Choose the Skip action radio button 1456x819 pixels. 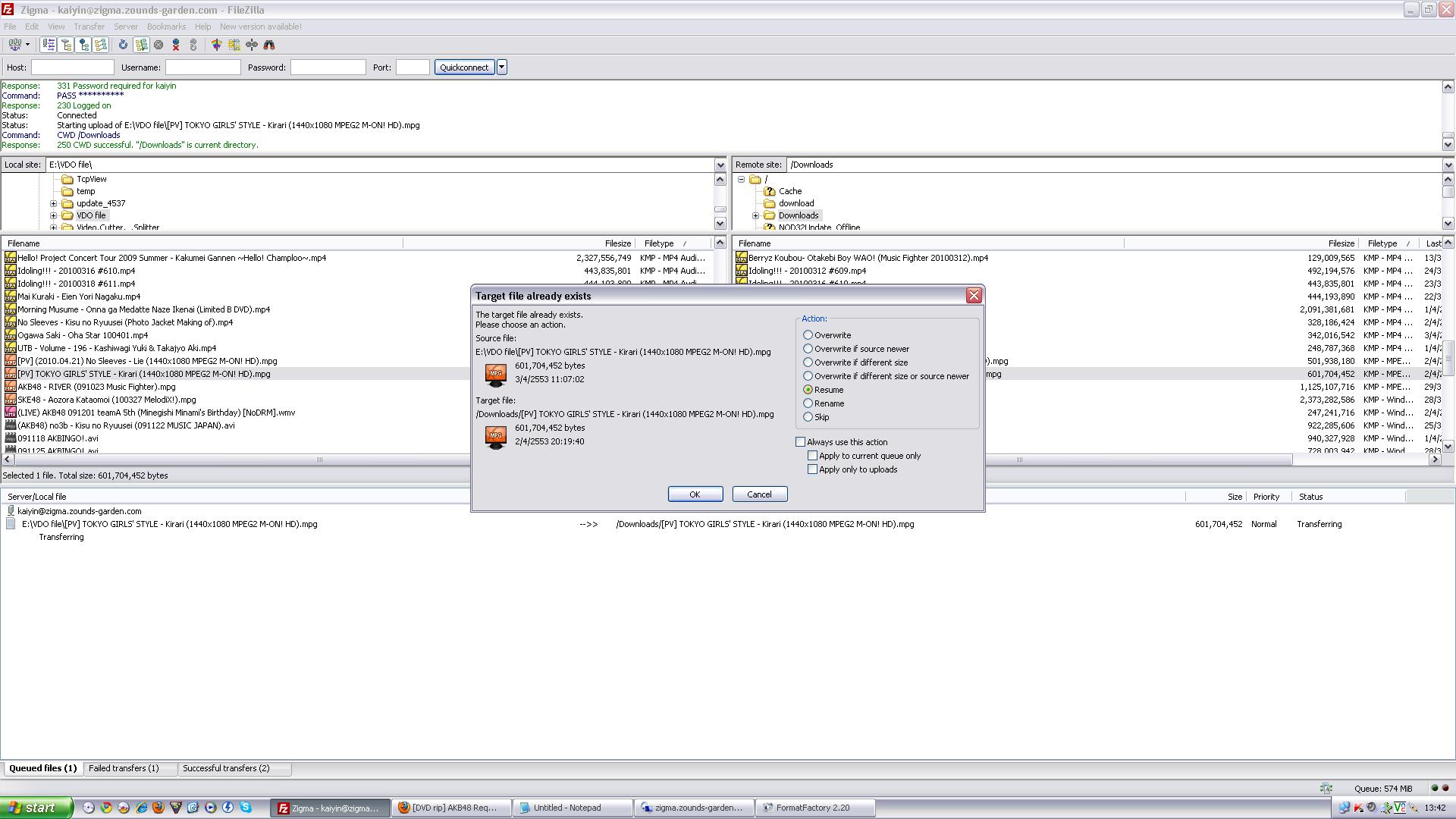pos(808,417)
